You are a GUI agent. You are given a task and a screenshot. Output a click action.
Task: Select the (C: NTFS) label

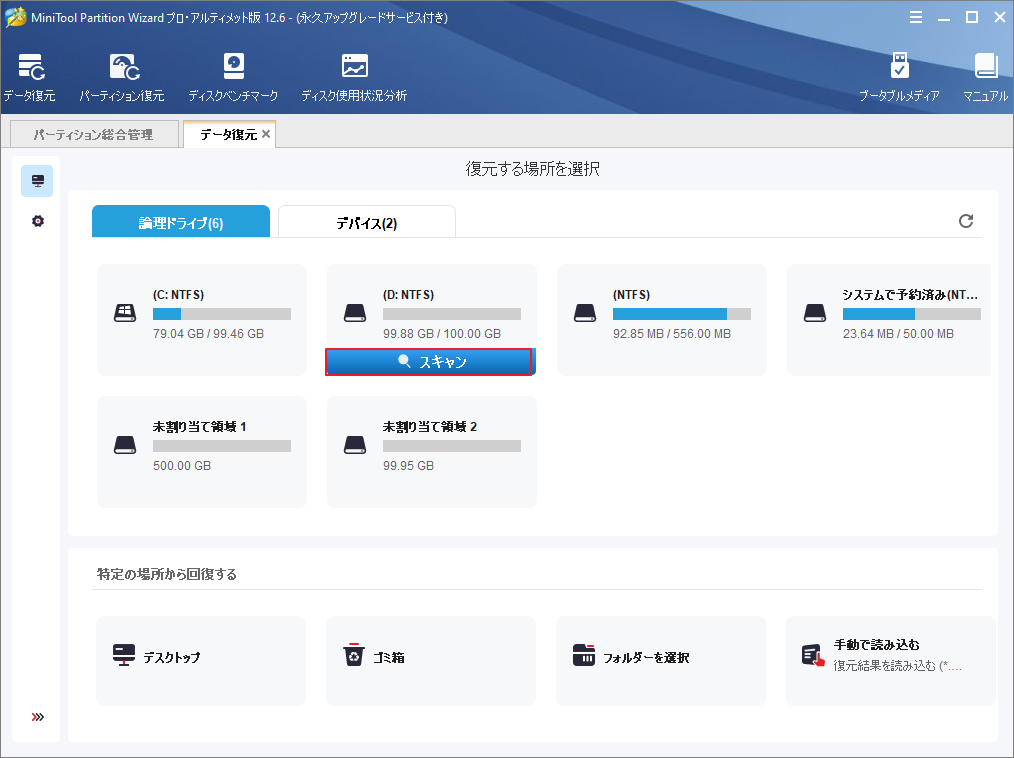pos(178,295)
